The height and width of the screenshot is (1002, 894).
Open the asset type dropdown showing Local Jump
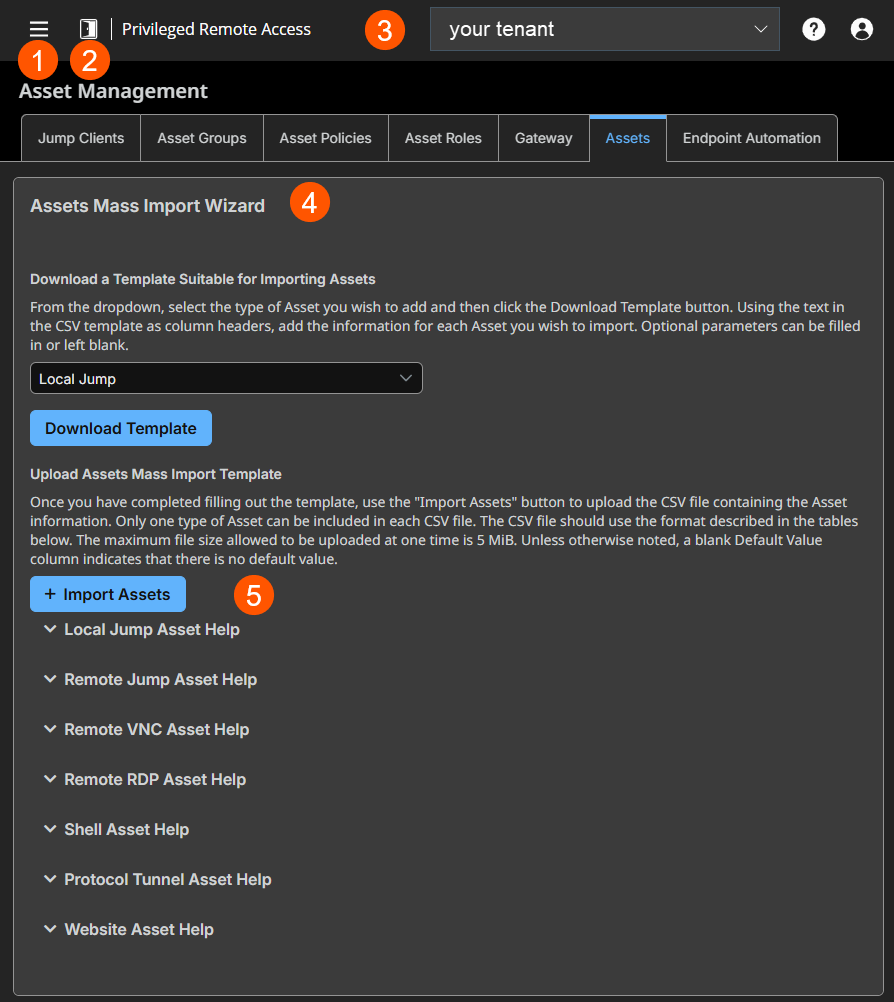[225, 378]
